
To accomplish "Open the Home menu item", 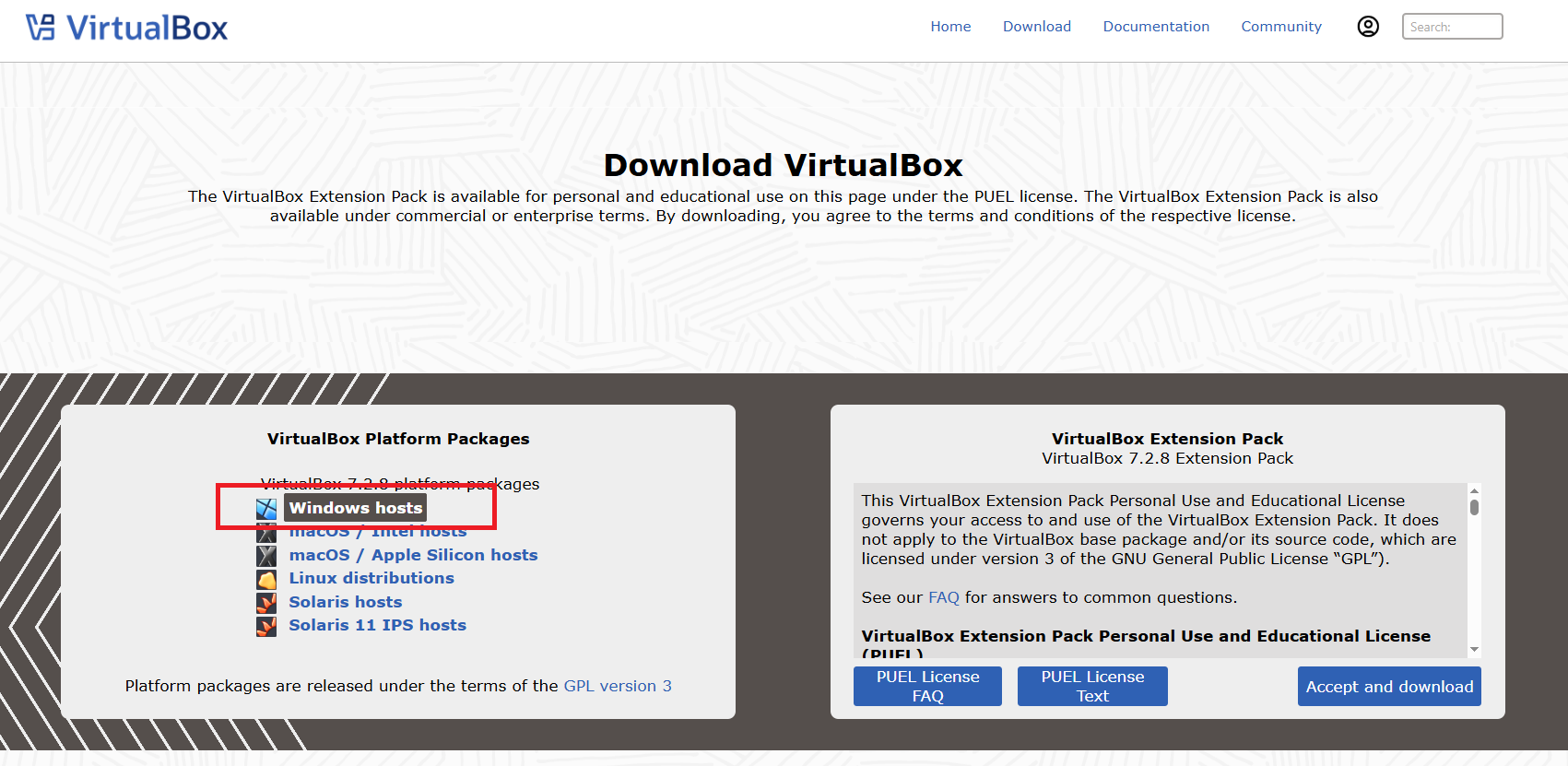I will click(950, 27).
